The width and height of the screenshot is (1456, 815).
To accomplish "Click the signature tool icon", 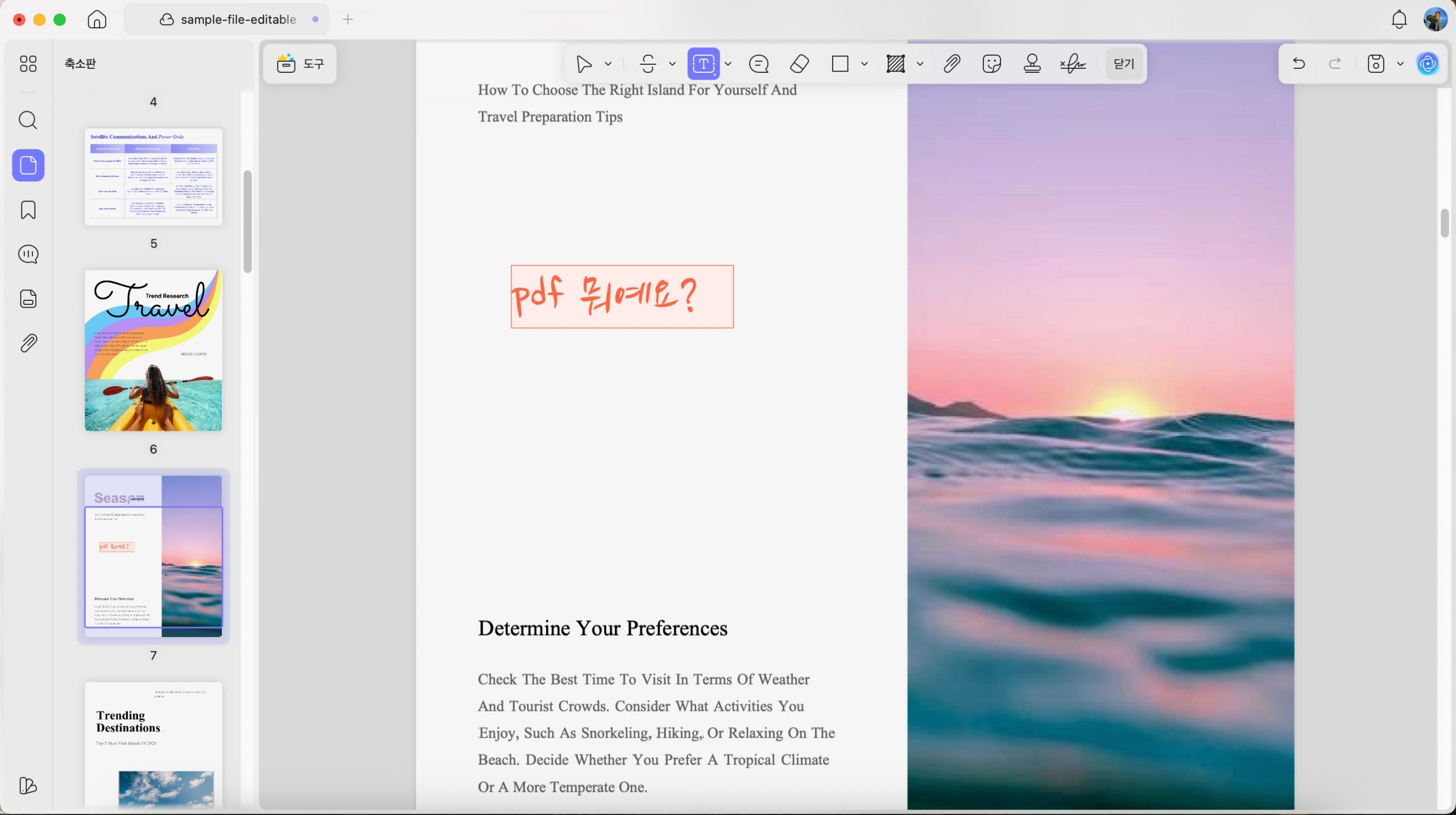I will click(x=1073, y=64).
